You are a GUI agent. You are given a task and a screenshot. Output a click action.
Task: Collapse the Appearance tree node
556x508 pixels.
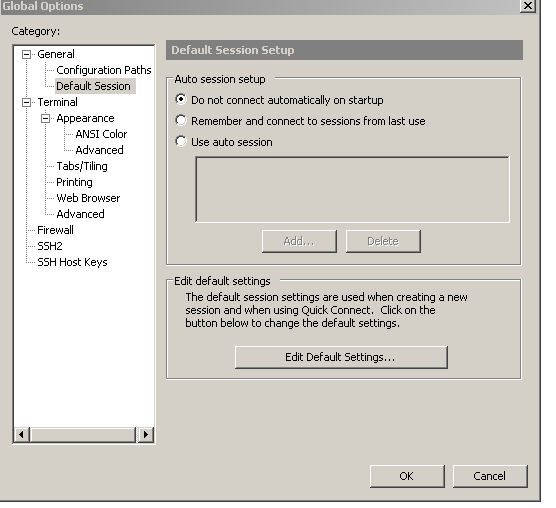(x=45, y=118)
